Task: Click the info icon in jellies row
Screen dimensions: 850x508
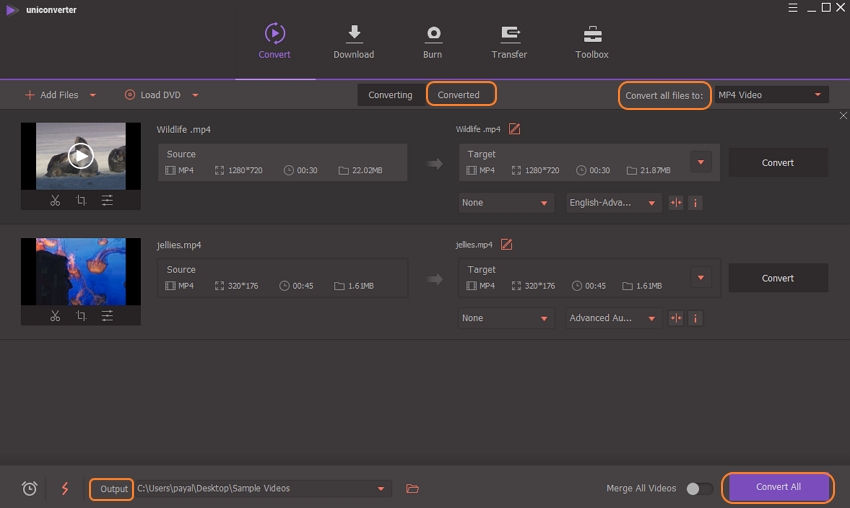Action: [x=695, y=318]
